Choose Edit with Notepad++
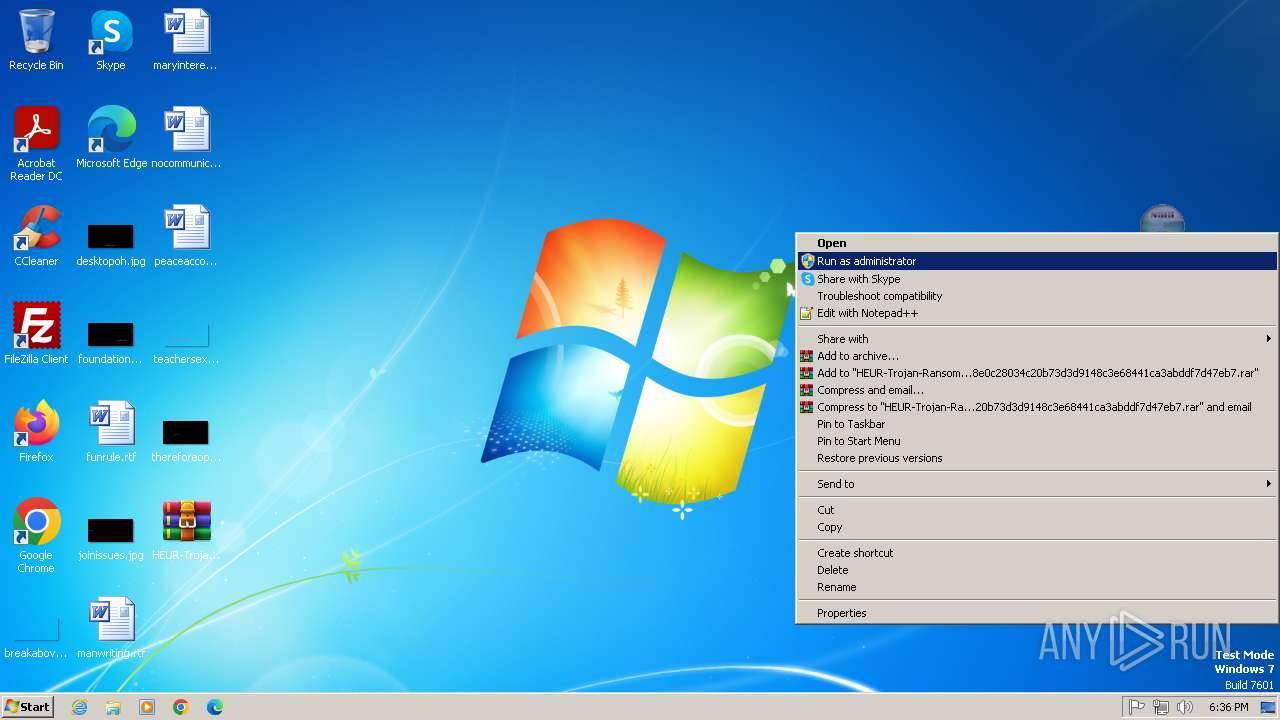Screen dimensions: 1280x720 point(1036,313)
